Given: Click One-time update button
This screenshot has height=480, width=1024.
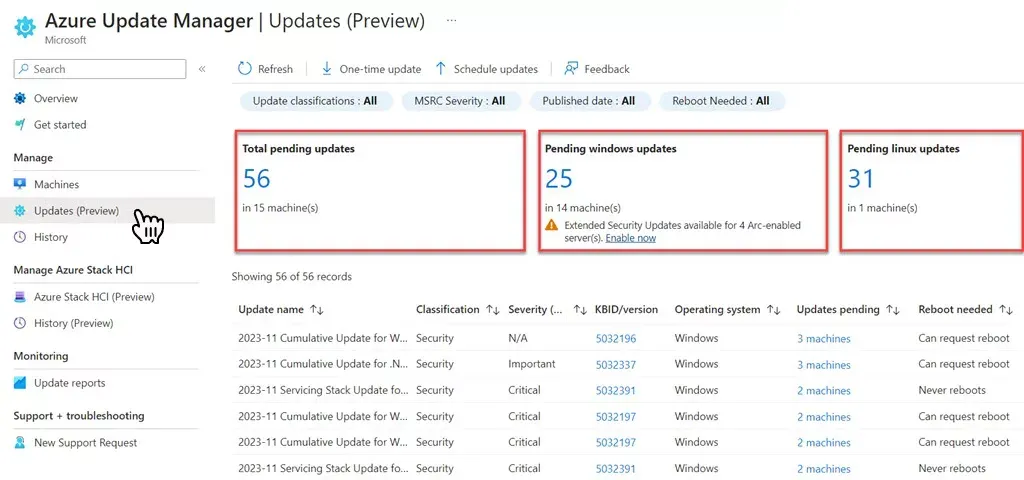Looking at the screenshot, I should (371, 69).
